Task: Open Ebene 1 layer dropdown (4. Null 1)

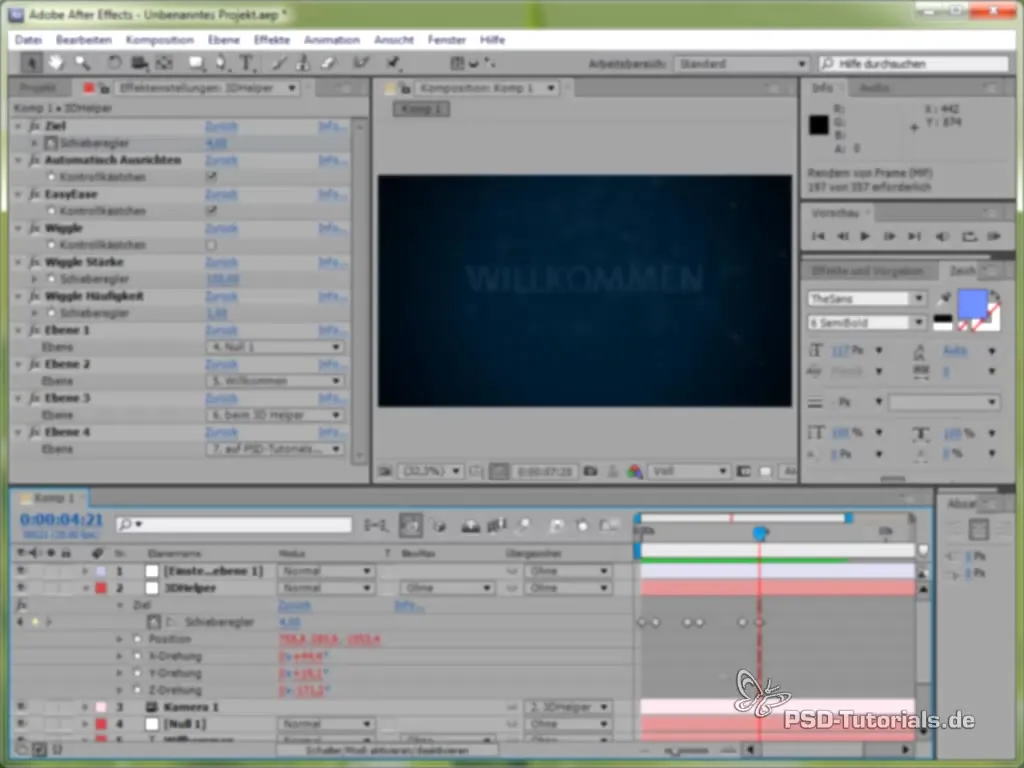Action: tap(274, 347)
